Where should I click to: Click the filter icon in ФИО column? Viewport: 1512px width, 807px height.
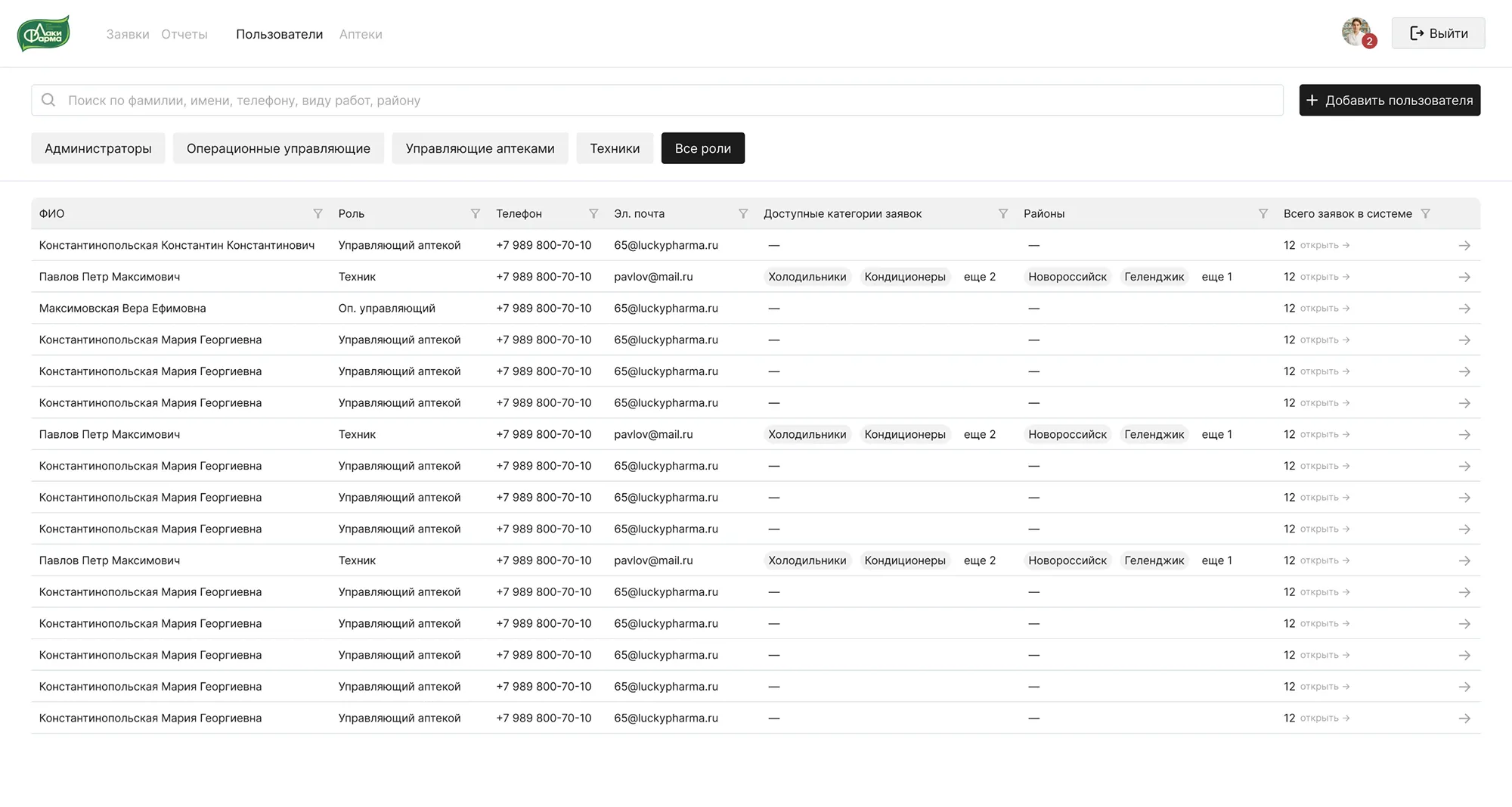point(318,214)
